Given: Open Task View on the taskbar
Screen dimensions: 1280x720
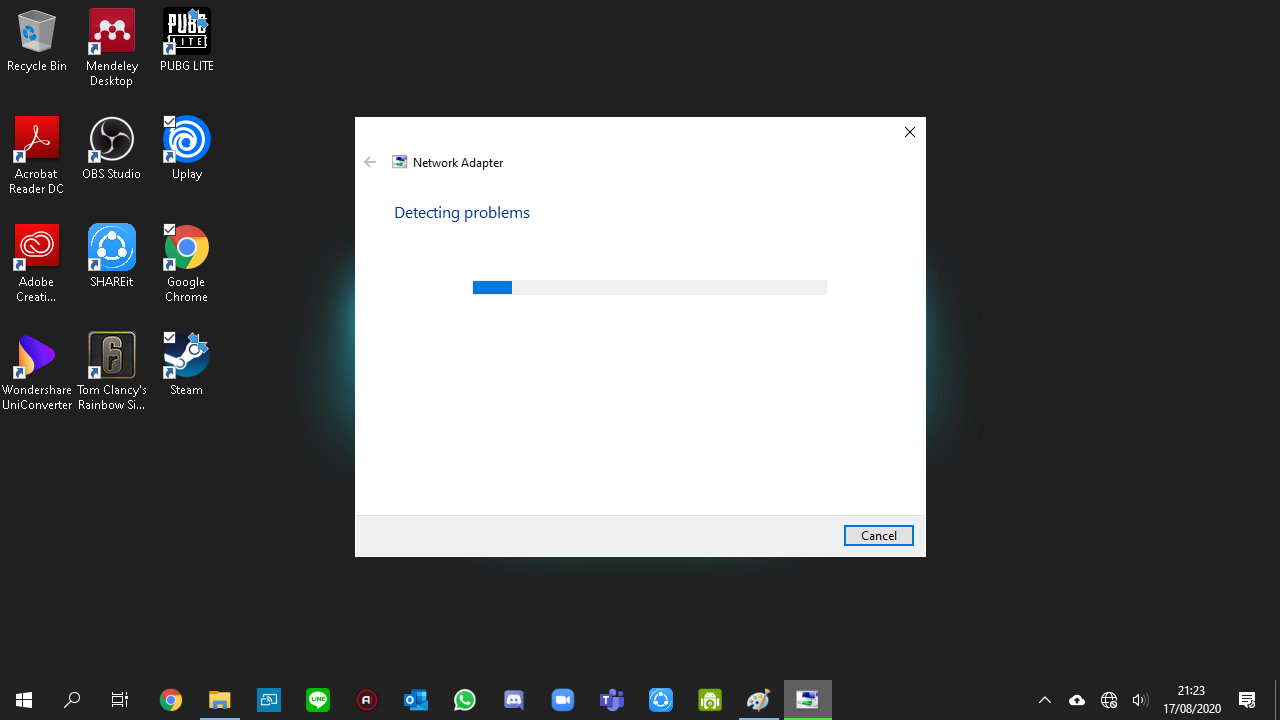Looking at the screenshot, I should pyautogui.click(x=120, y=700).
